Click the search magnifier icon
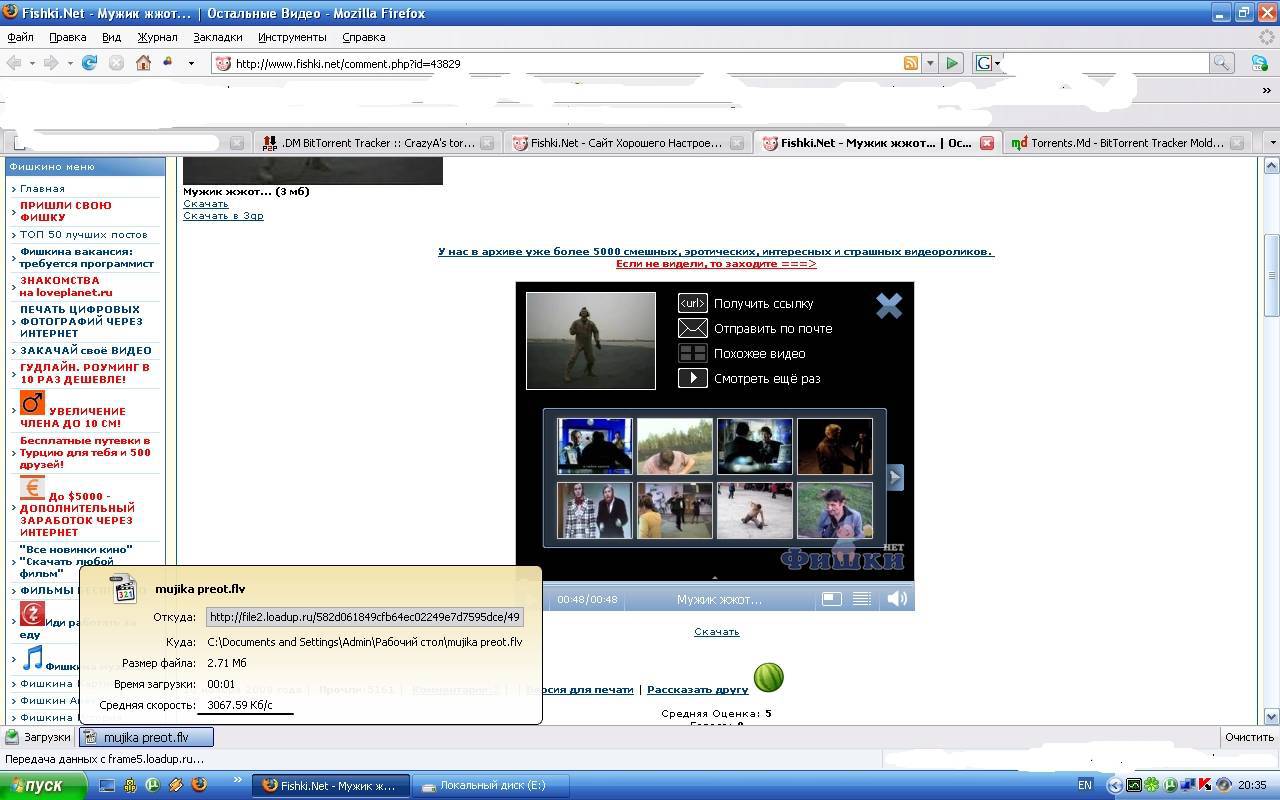Viewport: 1280px width, 800px height. tap(1221, 63)
